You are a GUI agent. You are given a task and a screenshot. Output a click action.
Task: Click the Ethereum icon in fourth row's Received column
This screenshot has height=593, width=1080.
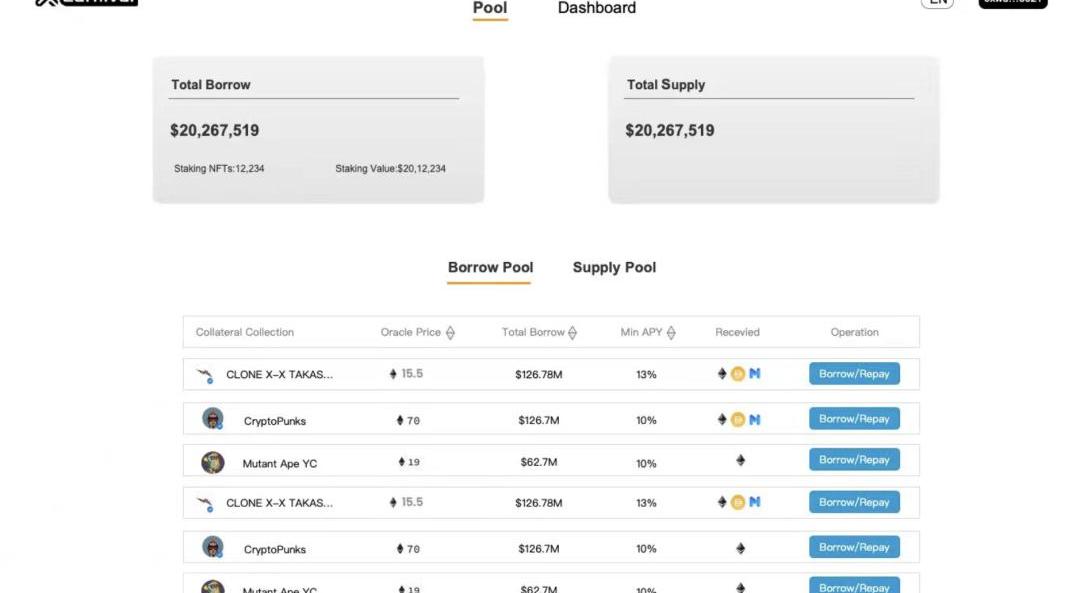tap(722, 502)
